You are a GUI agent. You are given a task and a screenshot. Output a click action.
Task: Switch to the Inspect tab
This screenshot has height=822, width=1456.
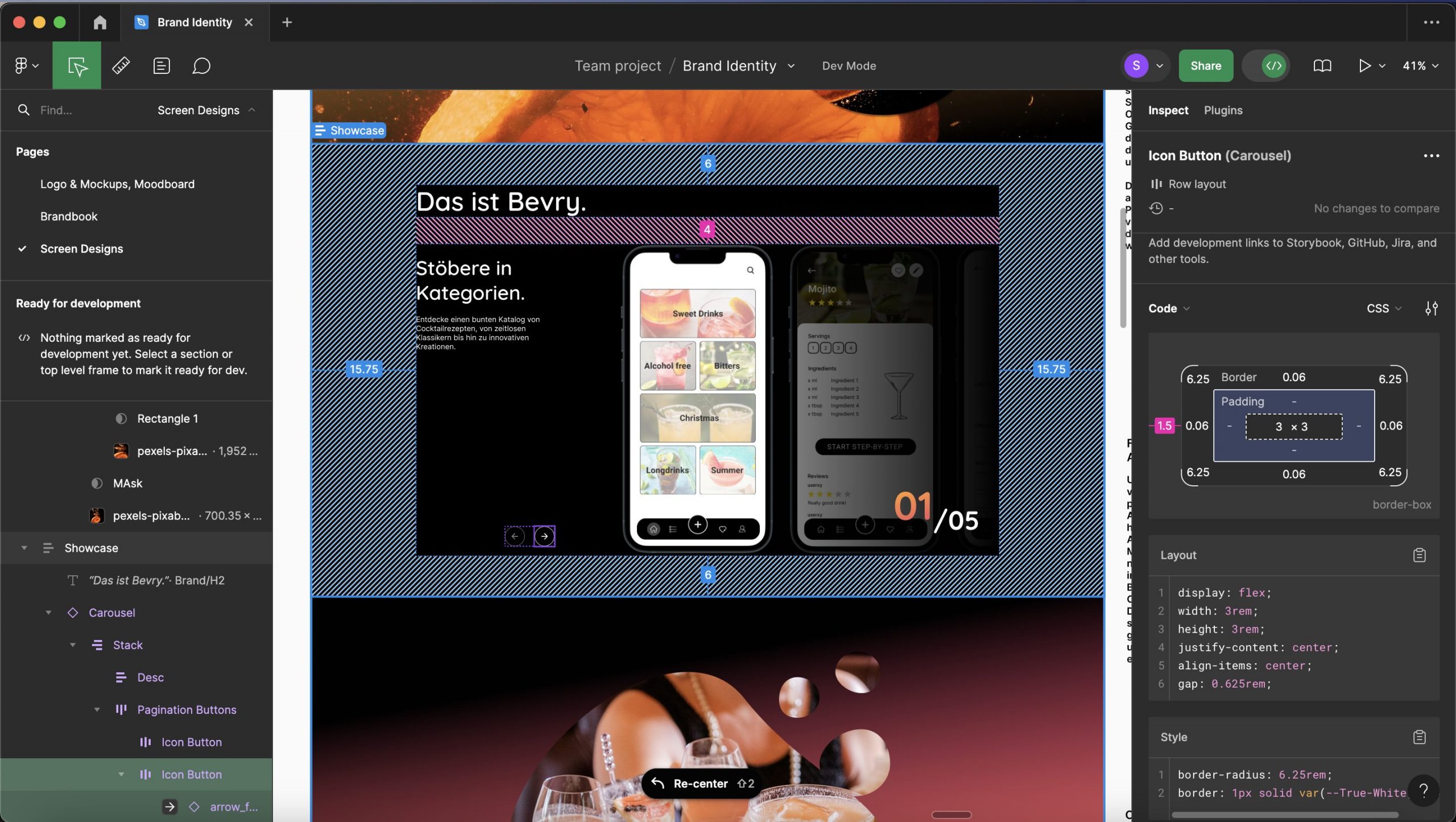[1168, 110]
